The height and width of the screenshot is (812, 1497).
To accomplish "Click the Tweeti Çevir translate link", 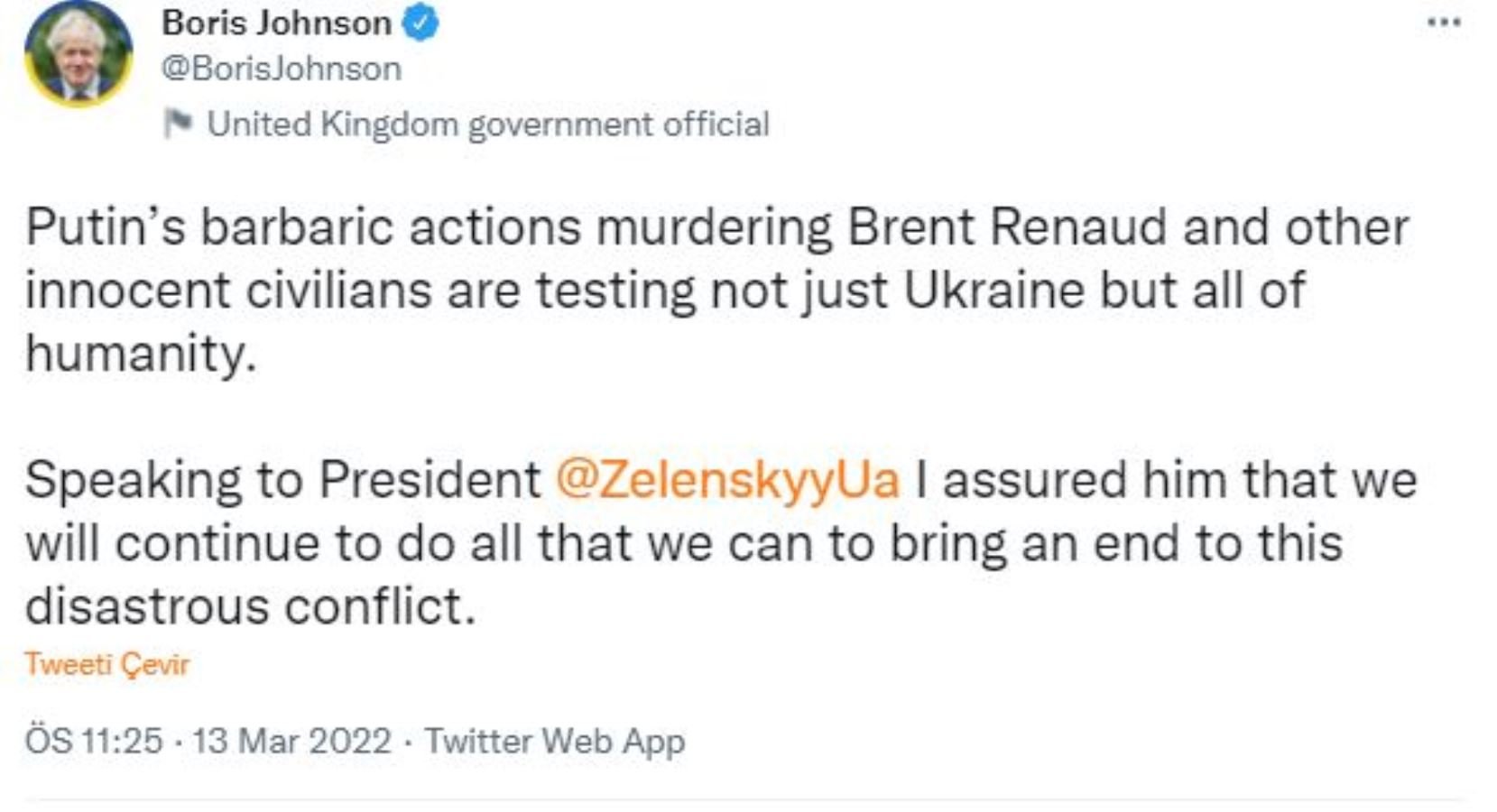I will pos(106,664).
